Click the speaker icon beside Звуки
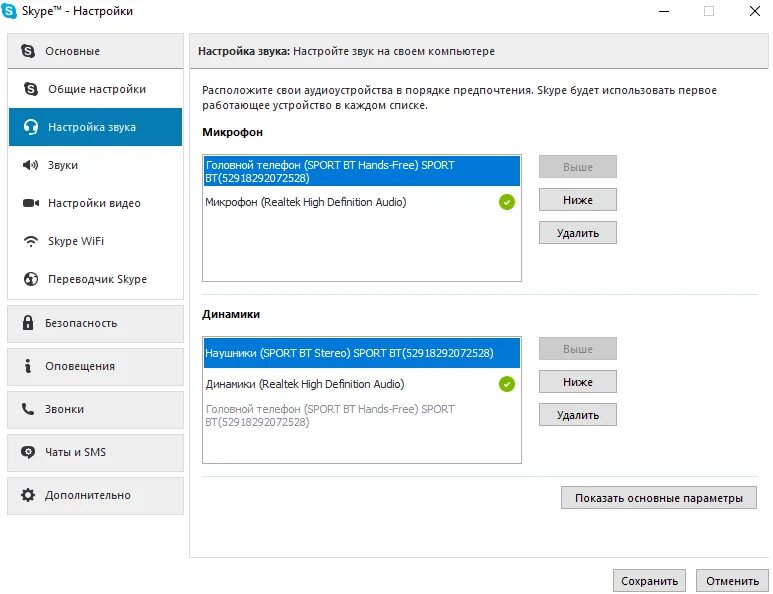 pyautogui.click(x=30, y=165)
